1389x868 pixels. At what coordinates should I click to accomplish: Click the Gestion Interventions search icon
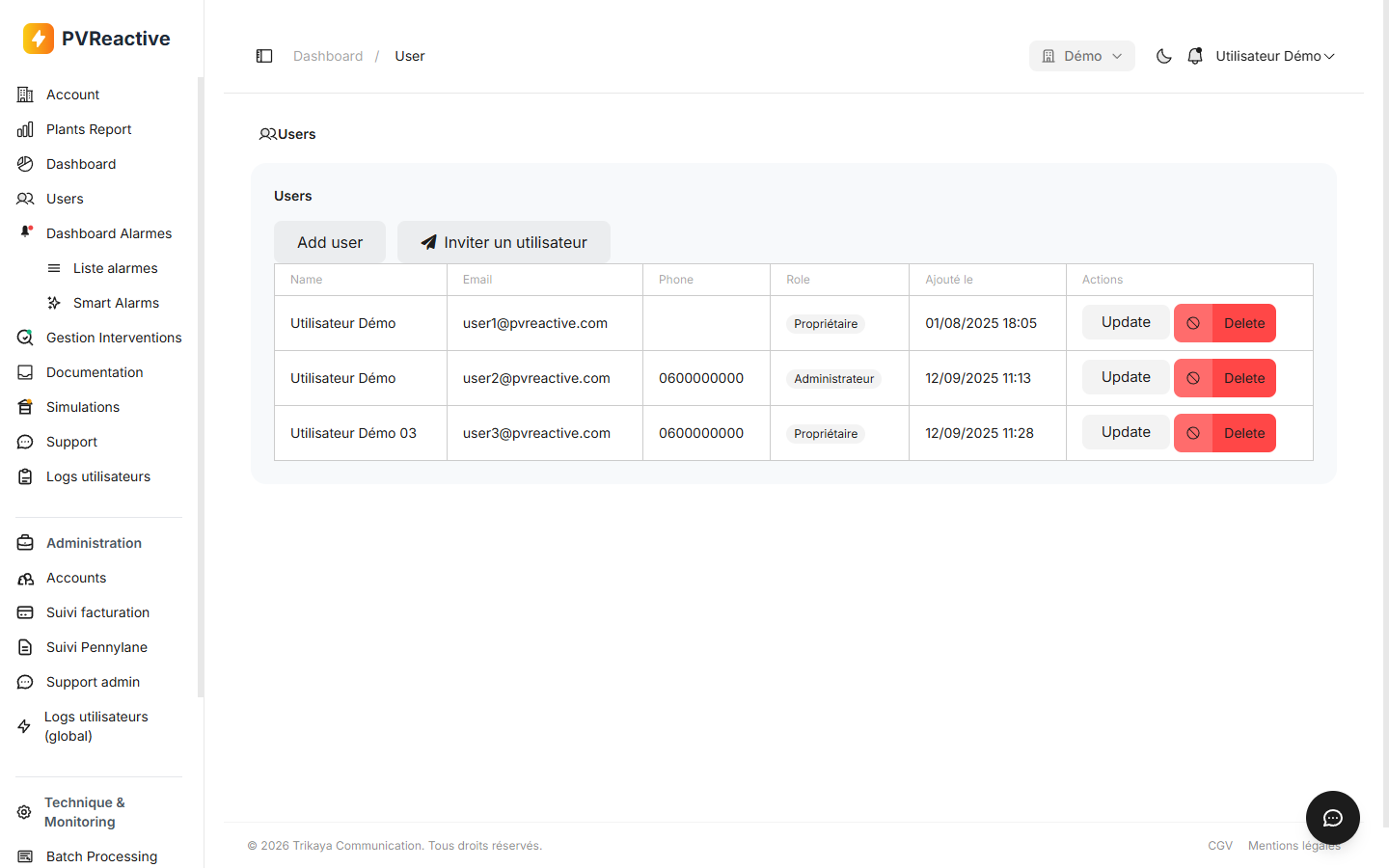(25, 338)
